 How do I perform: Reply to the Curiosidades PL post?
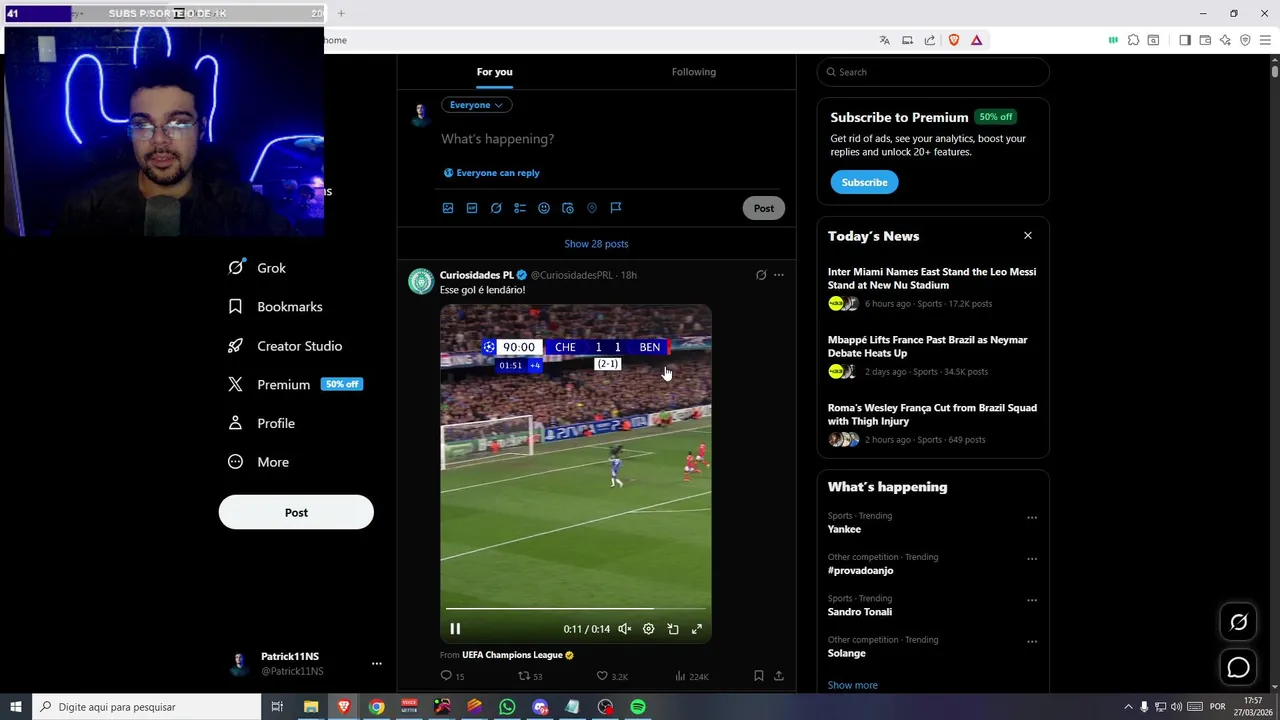452,676
